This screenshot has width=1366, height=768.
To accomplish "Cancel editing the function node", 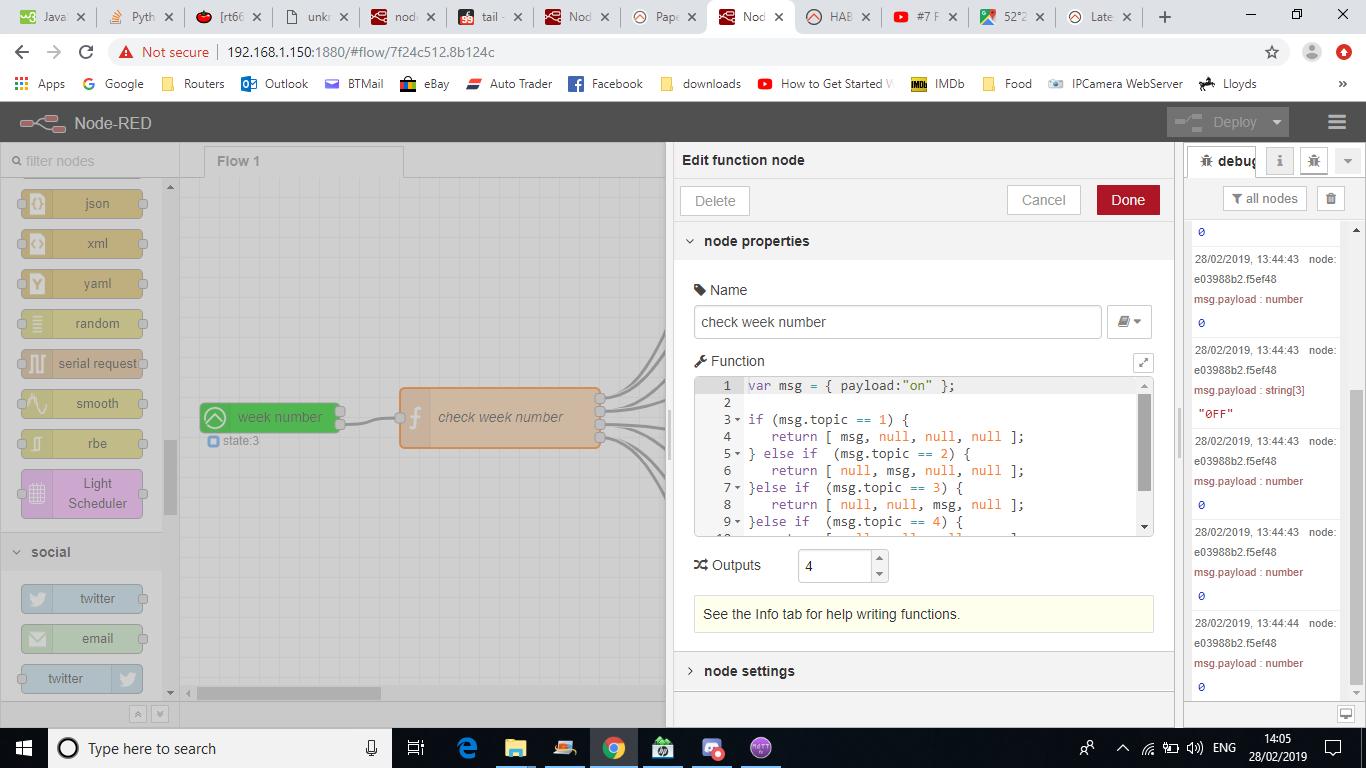I will 1043,200.
